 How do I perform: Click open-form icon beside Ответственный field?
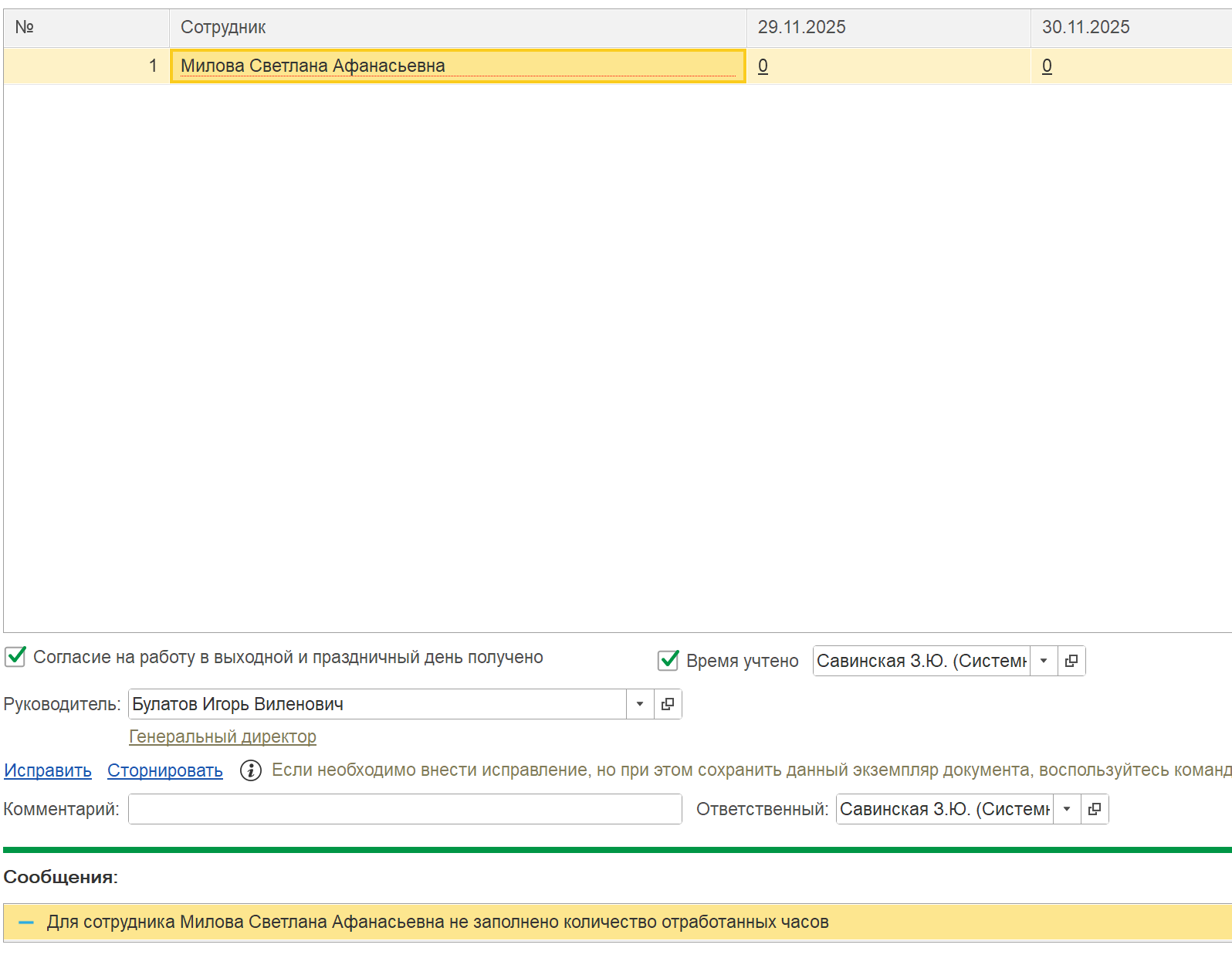[x=1095, y=809]
